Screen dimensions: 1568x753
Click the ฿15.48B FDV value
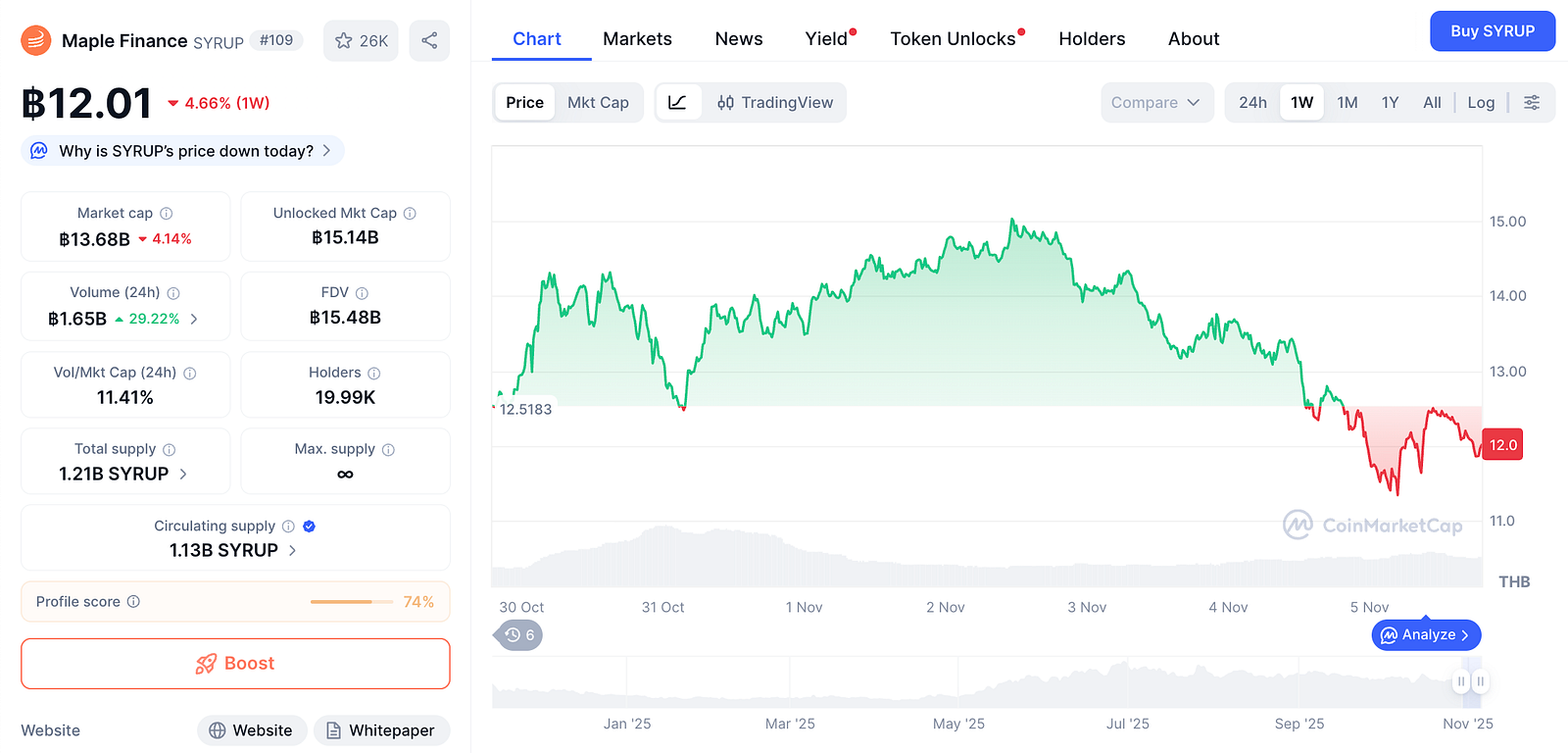tap(345, 318)
